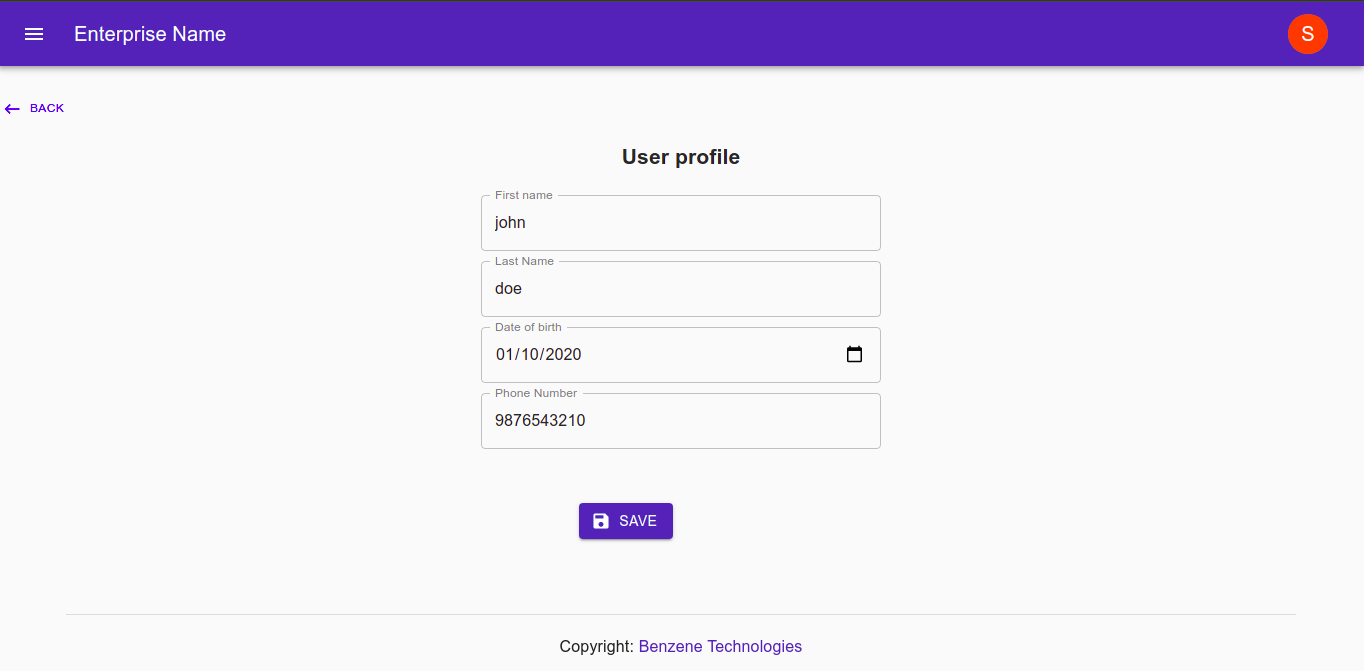Click the Enterprise Name app title
1364x671 pixels.
tap(150, 34)
